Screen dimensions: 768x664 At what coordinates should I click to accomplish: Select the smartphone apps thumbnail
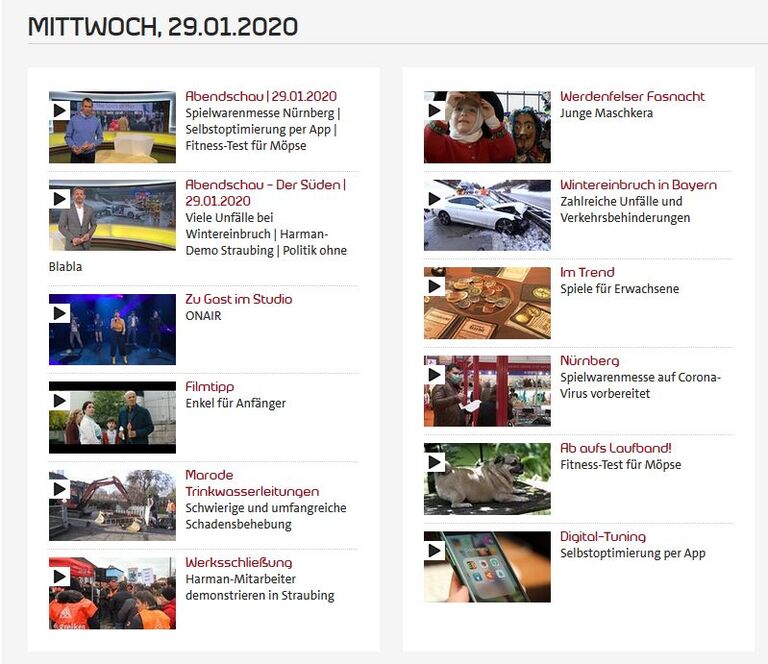(x=487, y=567)
